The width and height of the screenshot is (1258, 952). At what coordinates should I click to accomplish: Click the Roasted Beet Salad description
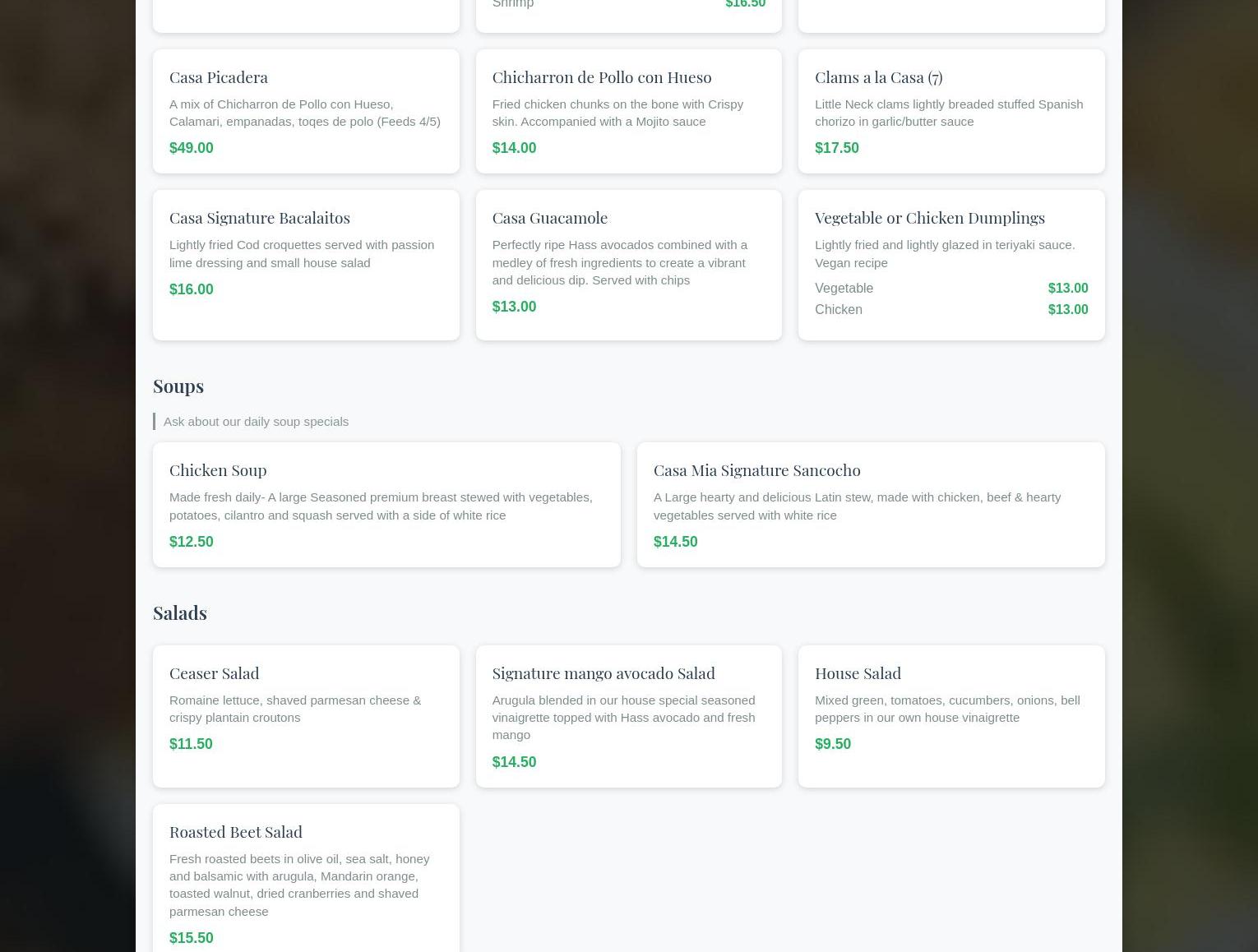click(x=299, y=885)
